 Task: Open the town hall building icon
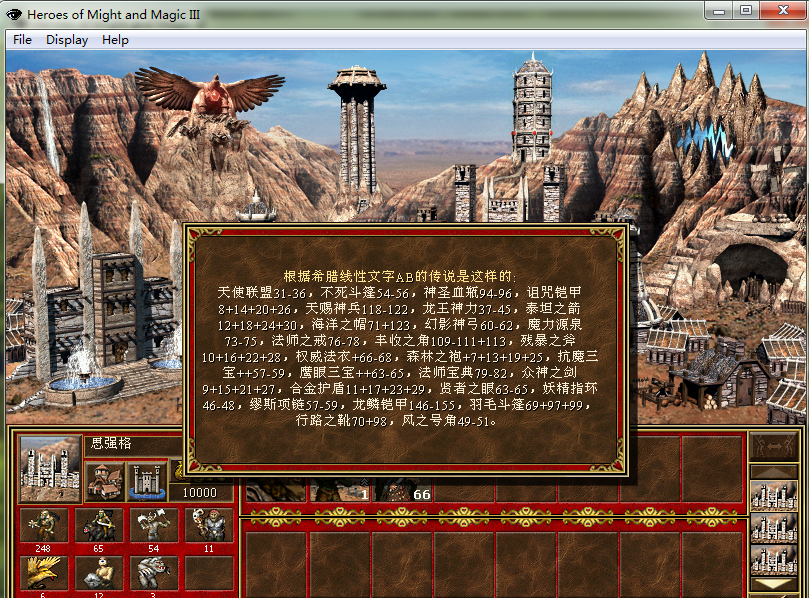(x=105, y=482)
